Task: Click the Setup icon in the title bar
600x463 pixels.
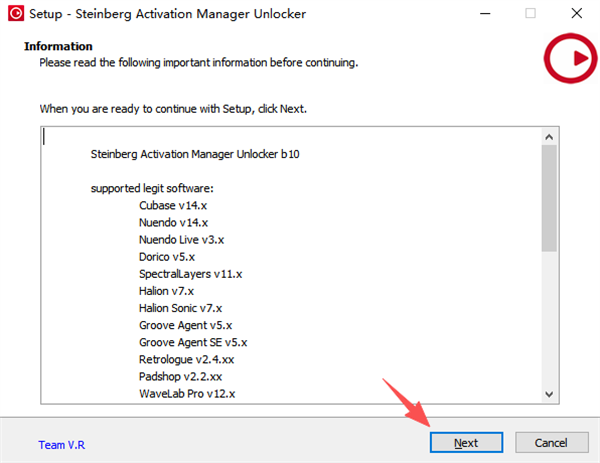Action: click(x=15, y=14)
